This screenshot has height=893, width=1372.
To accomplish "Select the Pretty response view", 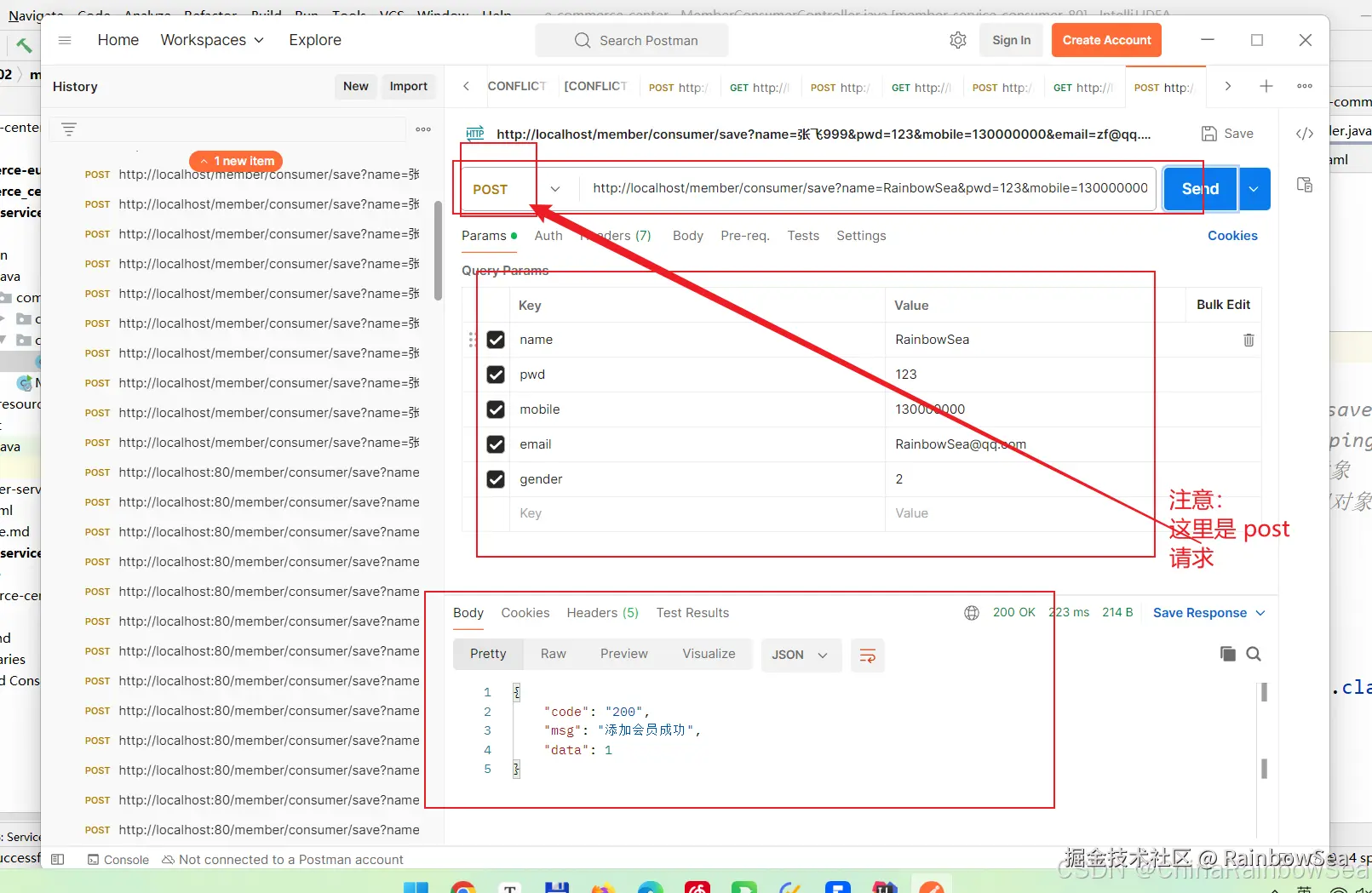I will (488, 654).
